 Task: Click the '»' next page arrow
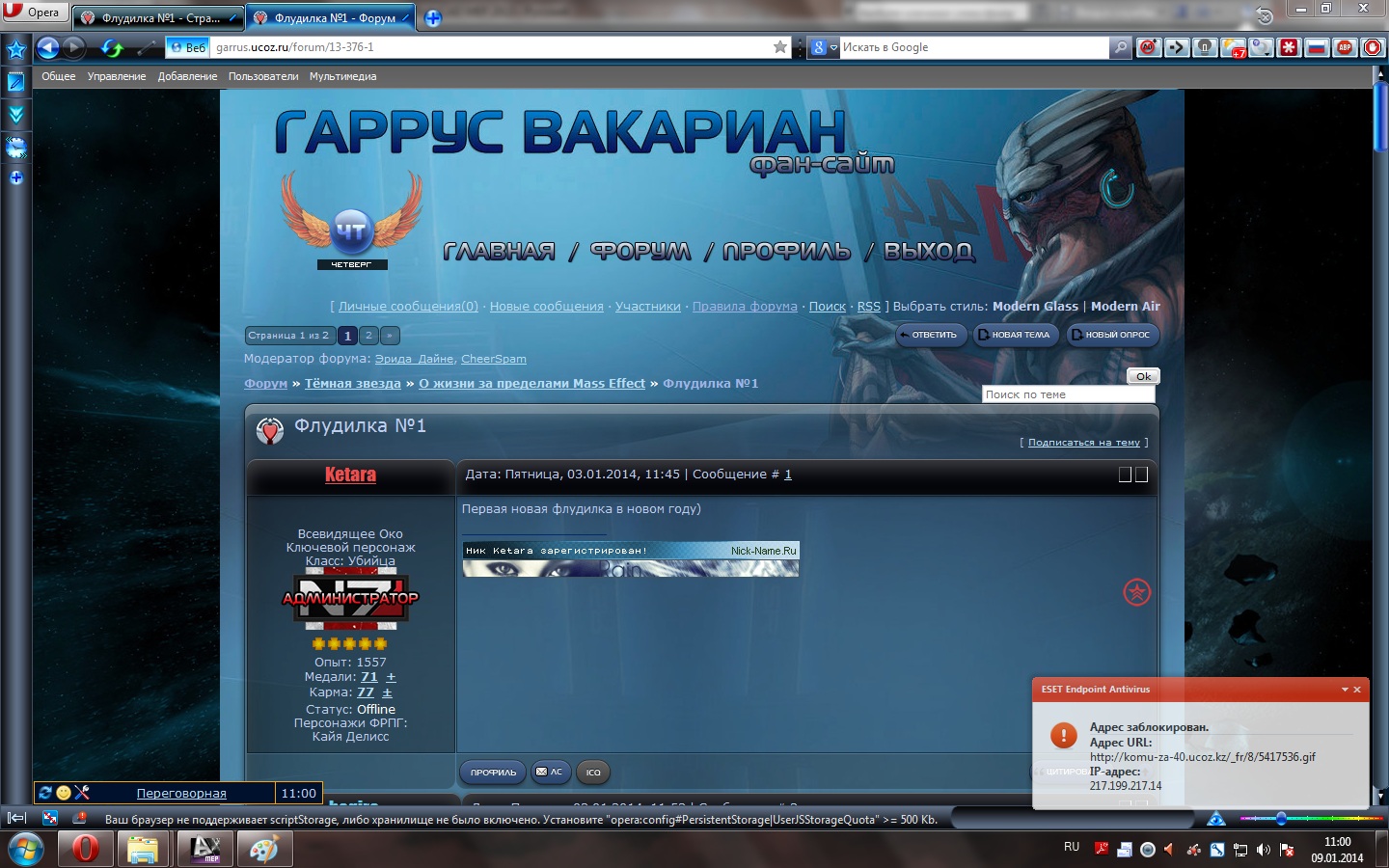point(390,336)
